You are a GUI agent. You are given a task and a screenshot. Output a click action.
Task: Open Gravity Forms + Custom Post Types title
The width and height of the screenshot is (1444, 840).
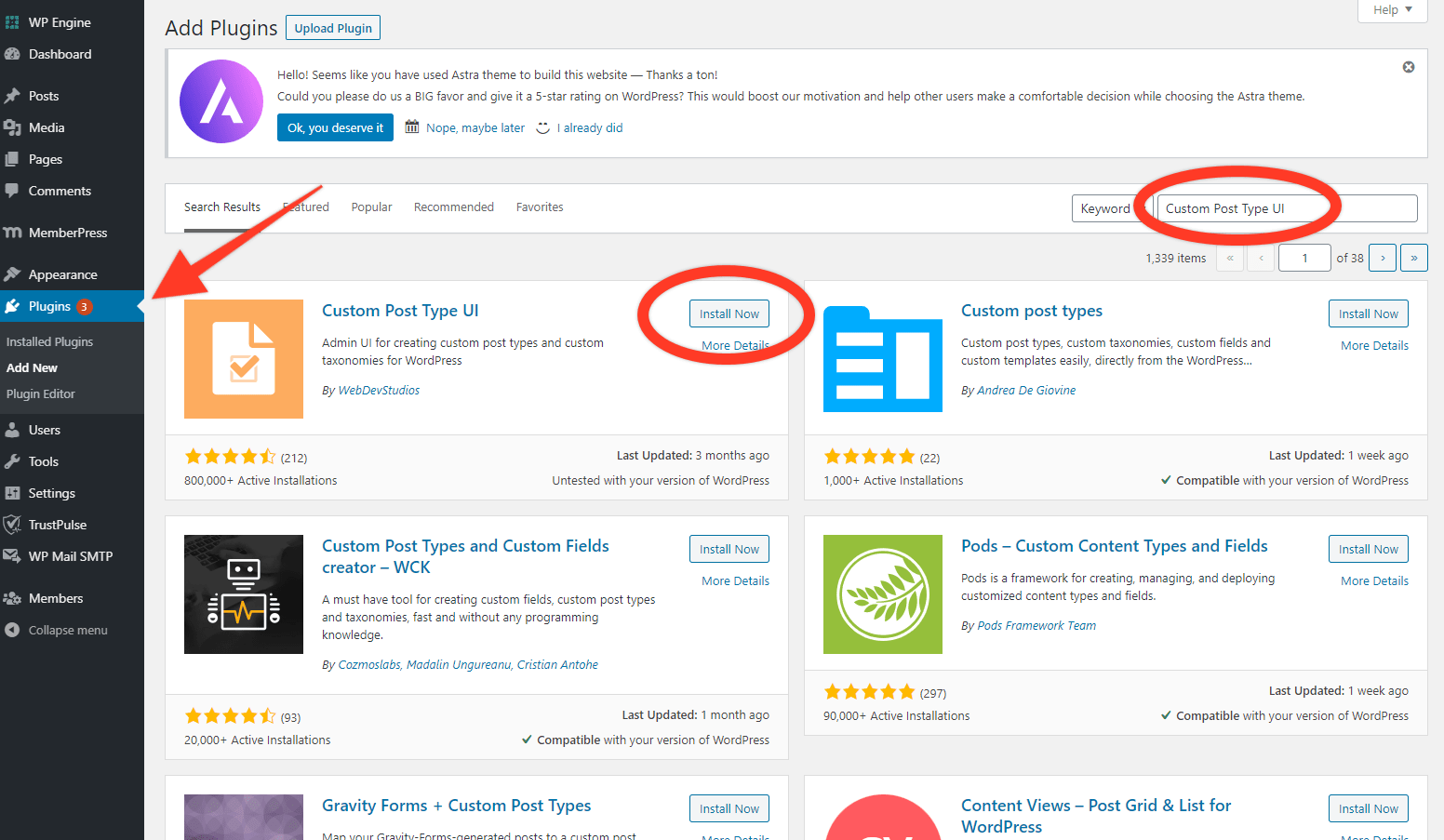tap(457, 806)
